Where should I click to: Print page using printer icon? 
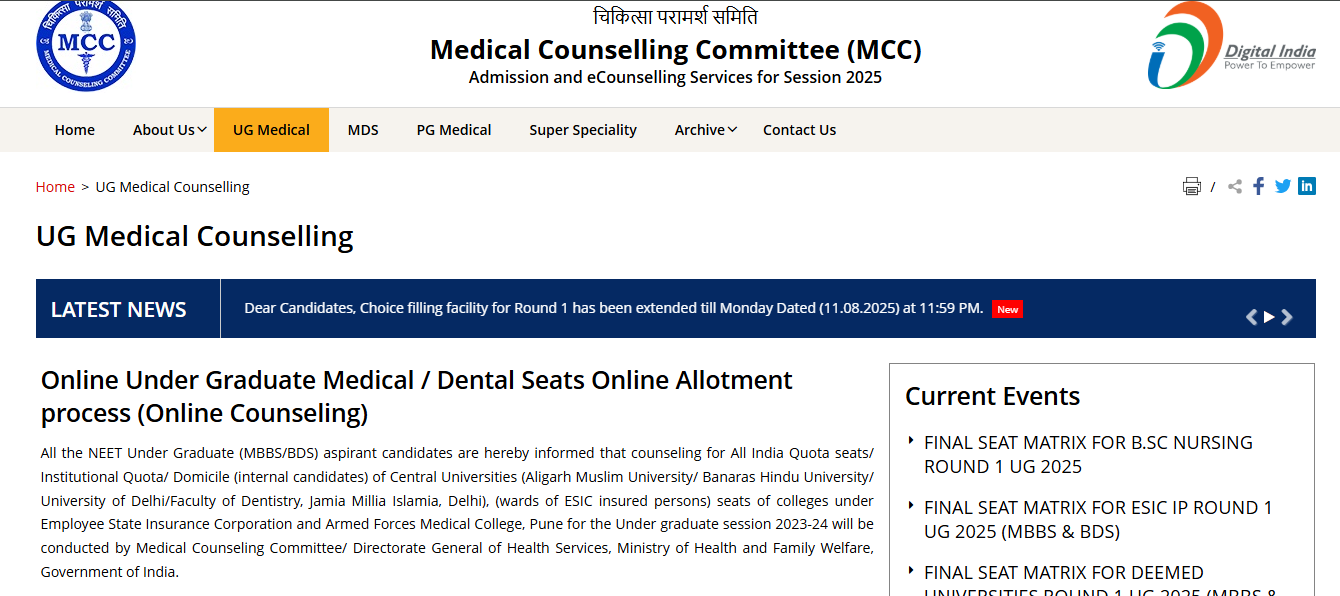pyautogui.click(x=1191, y=186)
